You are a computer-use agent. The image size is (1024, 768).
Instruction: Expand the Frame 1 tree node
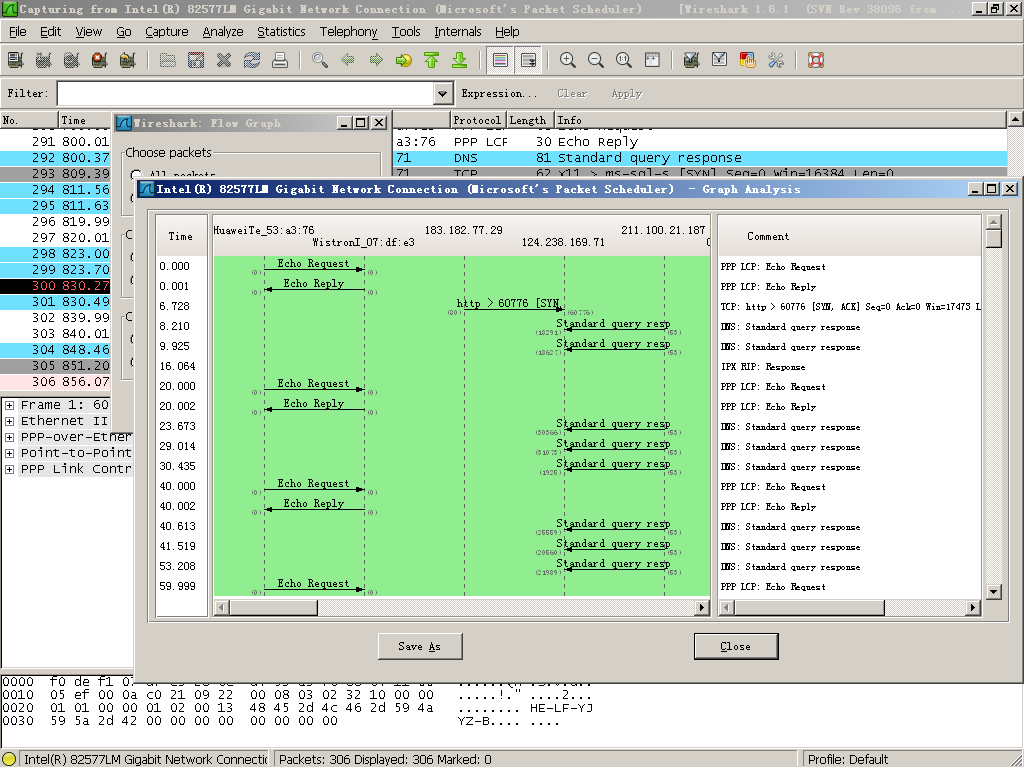(9, 405)
